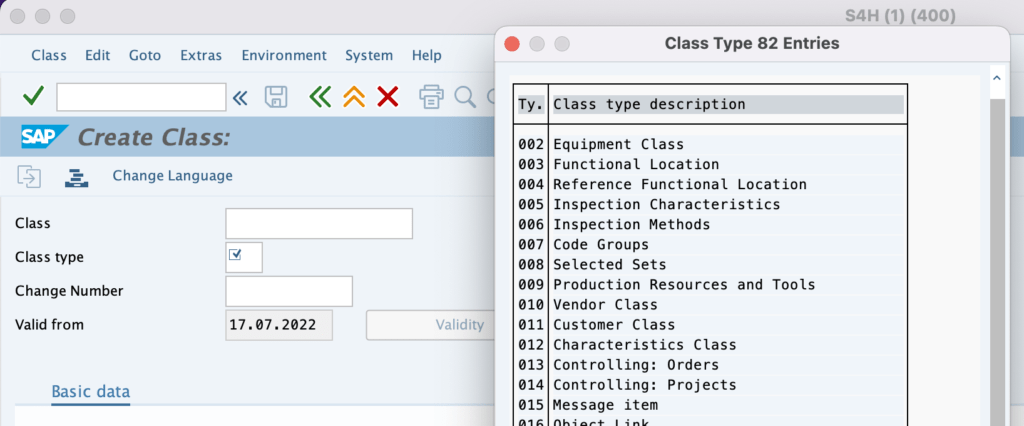Viewport: 1024px width, 426px height.
Task: Click the SAP logo
Action: tap(44, 137)
